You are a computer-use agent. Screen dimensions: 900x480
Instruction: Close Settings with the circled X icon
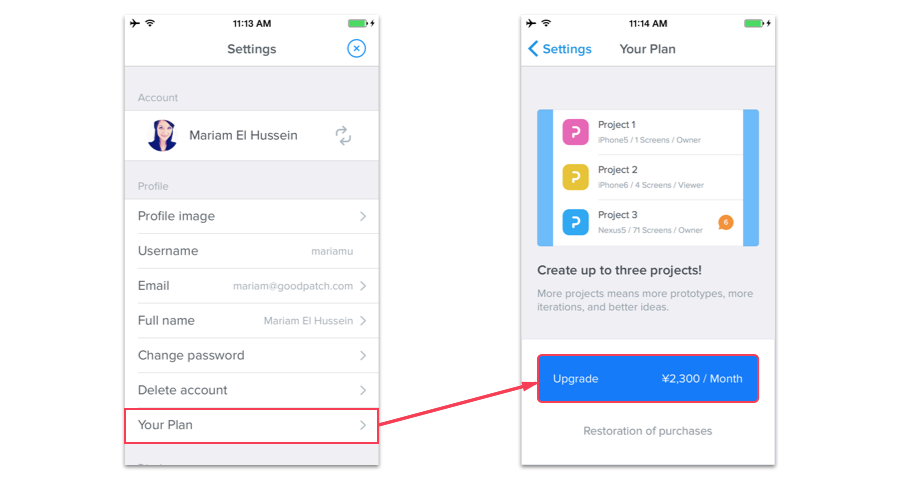click(x=356, y=49)
